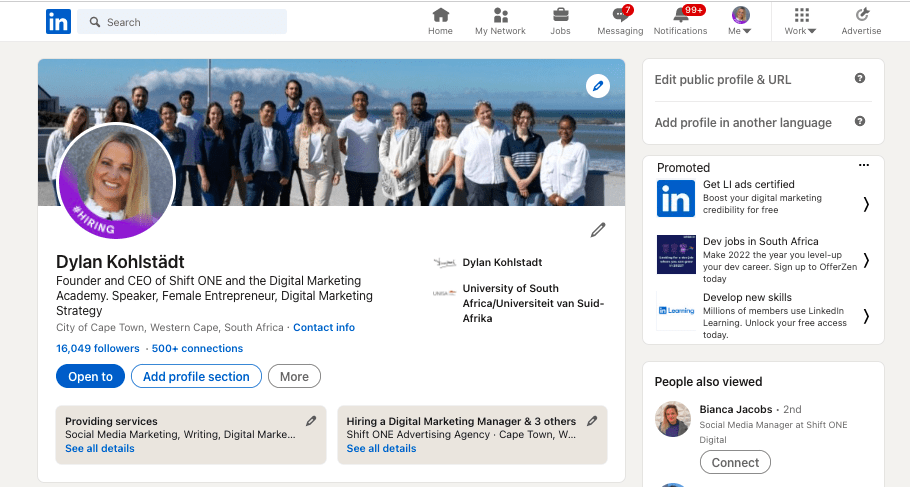Click the More button

click(294, 376)
